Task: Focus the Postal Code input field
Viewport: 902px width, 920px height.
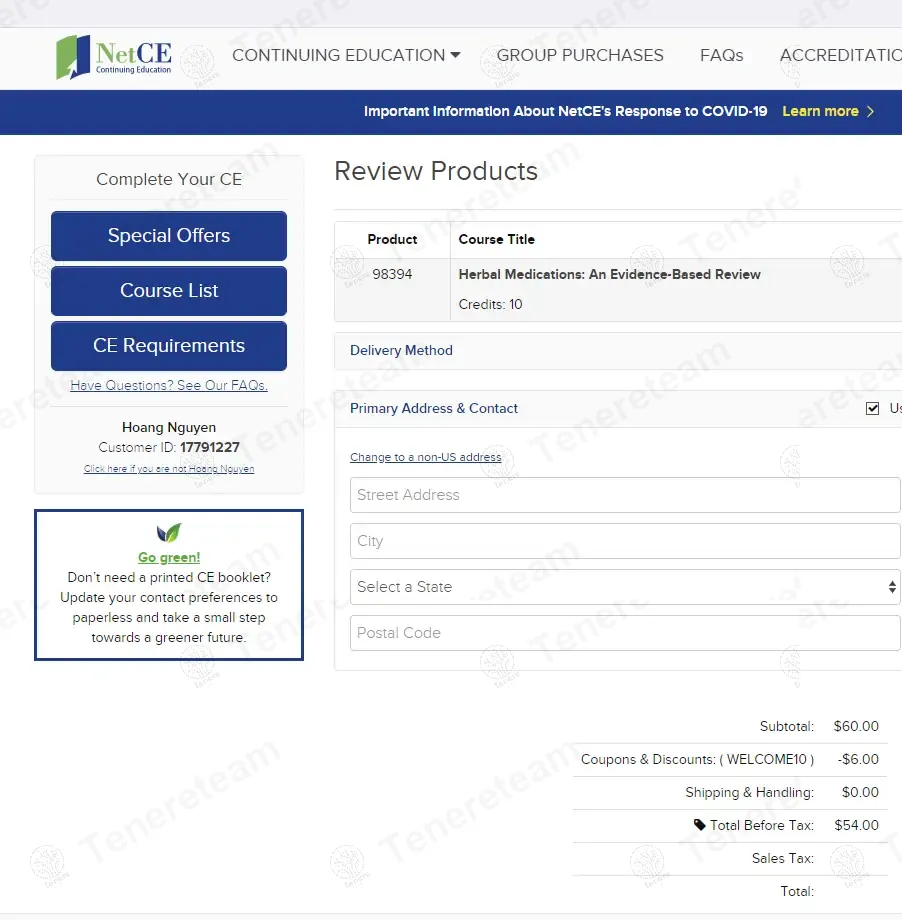Action: pyautogui.click(x=625, y=633)
